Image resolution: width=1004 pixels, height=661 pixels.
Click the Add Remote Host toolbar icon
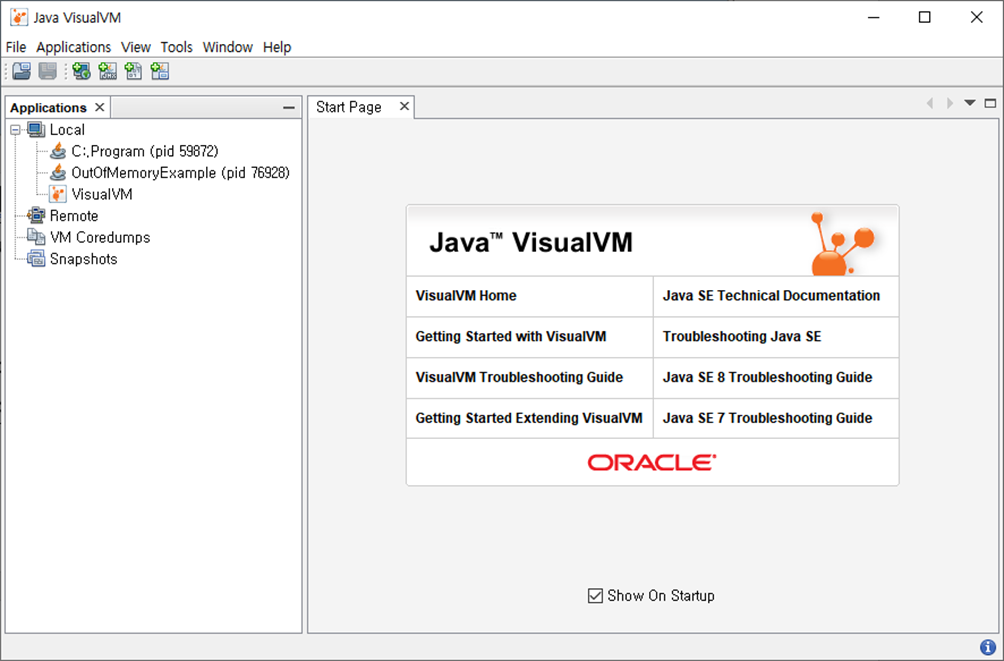81,71
